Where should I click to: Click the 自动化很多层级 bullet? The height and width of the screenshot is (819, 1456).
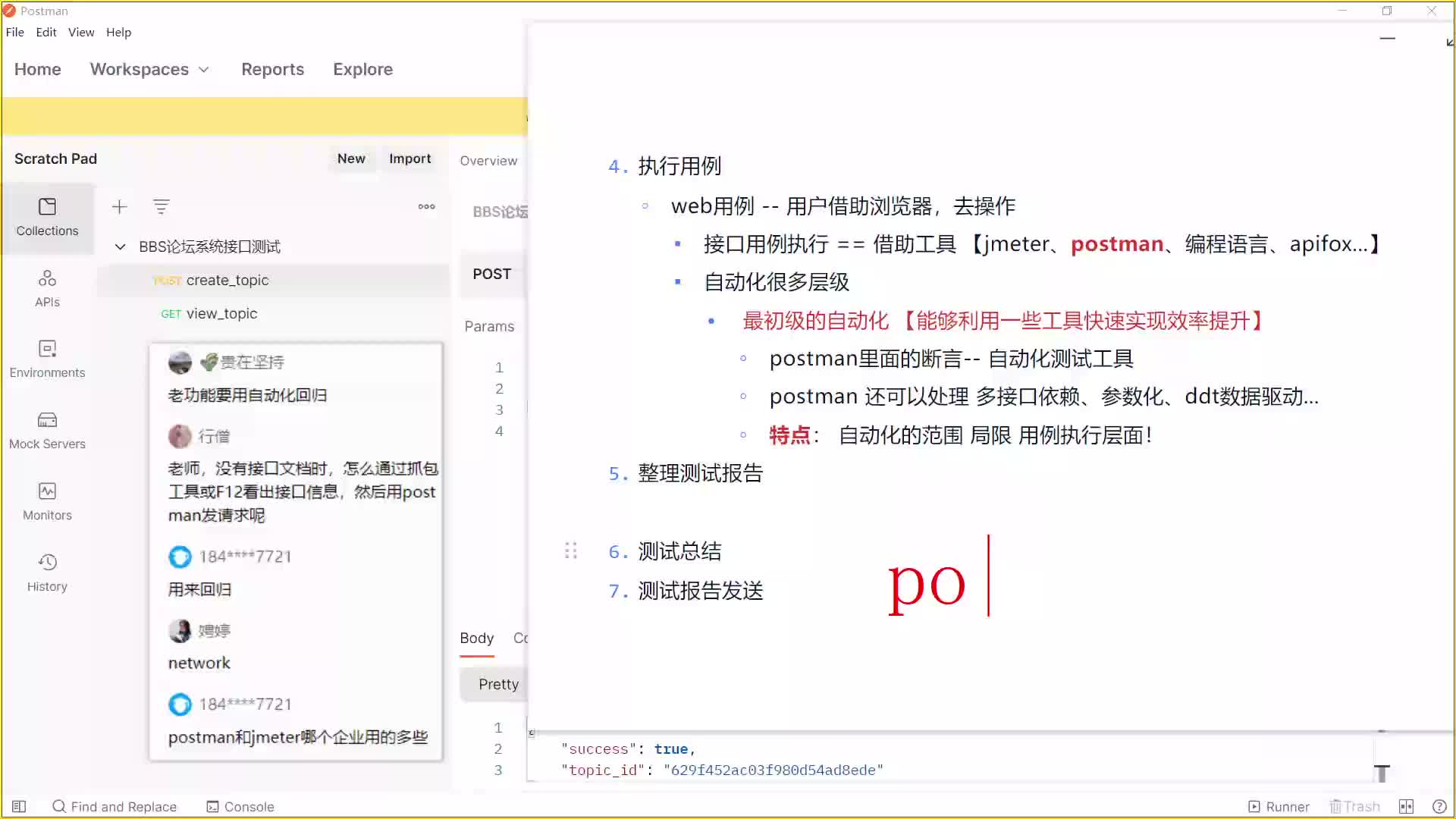tap(776, 282)
